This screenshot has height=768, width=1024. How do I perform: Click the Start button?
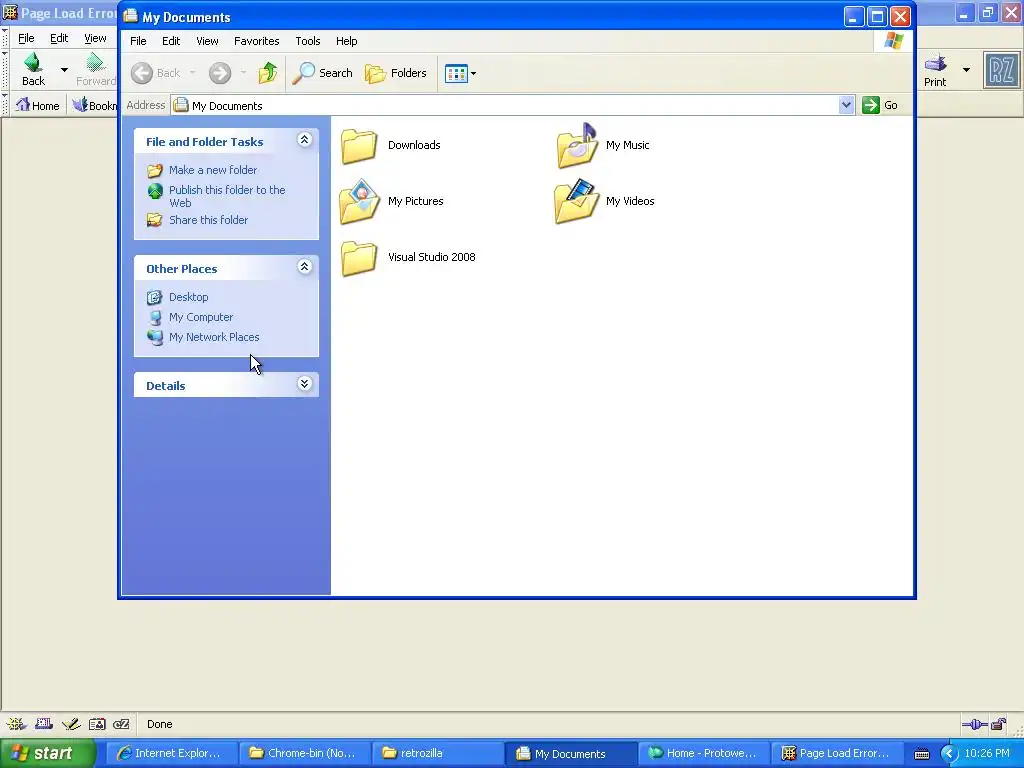tap(48, 753)
